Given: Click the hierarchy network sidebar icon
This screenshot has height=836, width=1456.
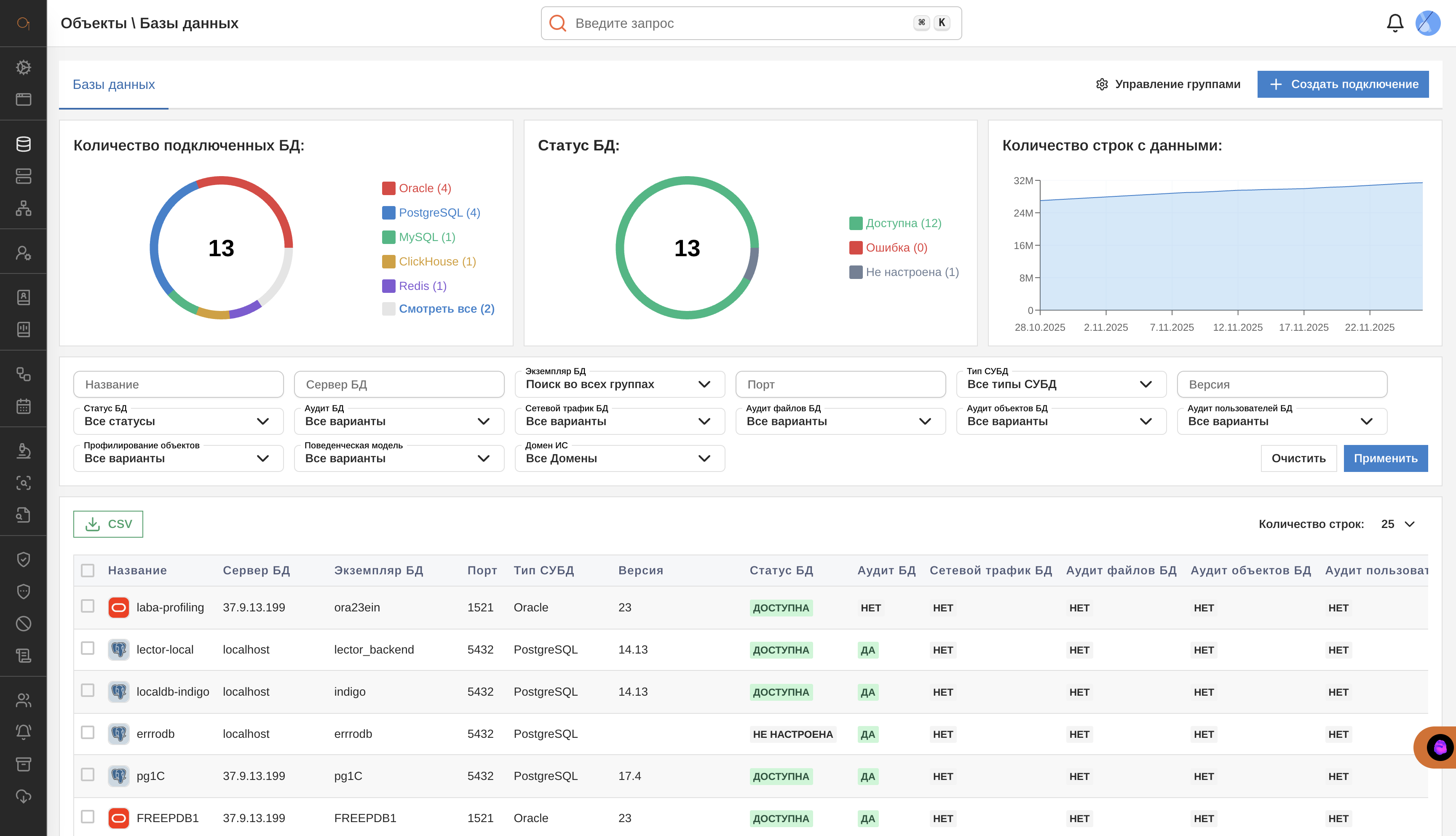Looking at the screenshot, I should pos(24,208).
